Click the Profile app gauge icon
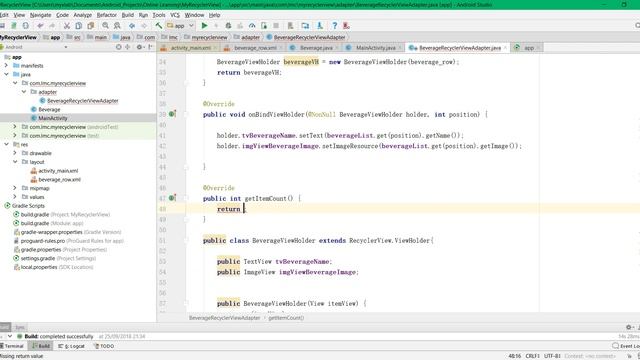Screen dimensions: 640x360 [252, 26]
